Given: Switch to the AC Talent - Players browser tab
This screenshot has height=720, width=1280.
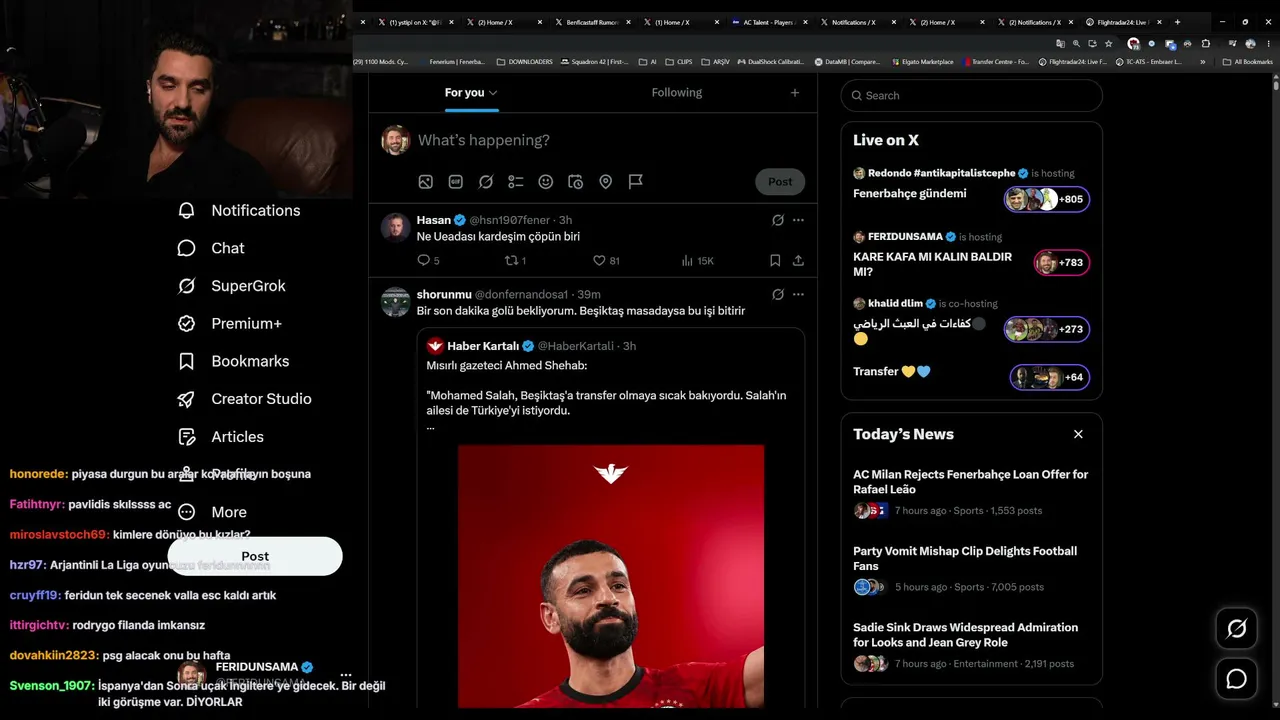Looking at the screenshot, I should click(x=768, y=22).
